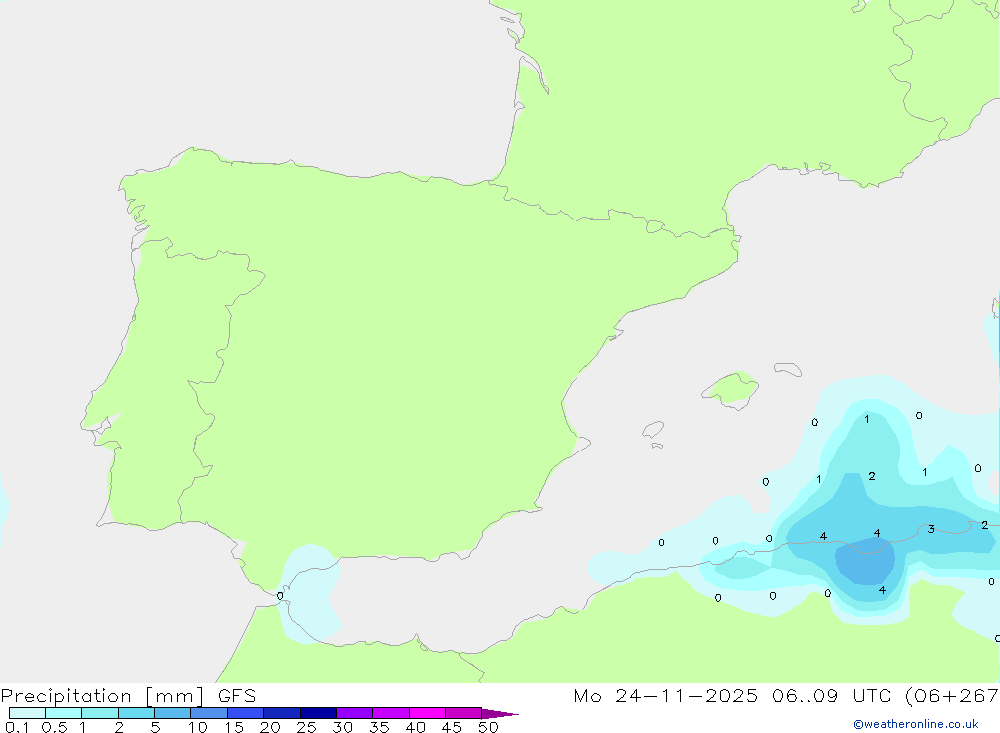Screen dimensions: 1000x733
Task: Select the purple arrow tip above 50
Action: click(499, 713)
